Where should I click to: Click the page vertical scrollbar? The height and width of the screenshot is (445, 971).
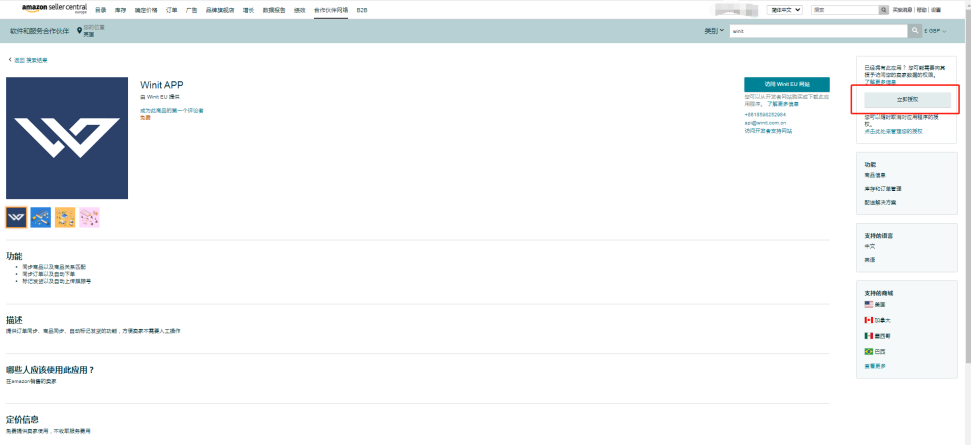[967, 186]
